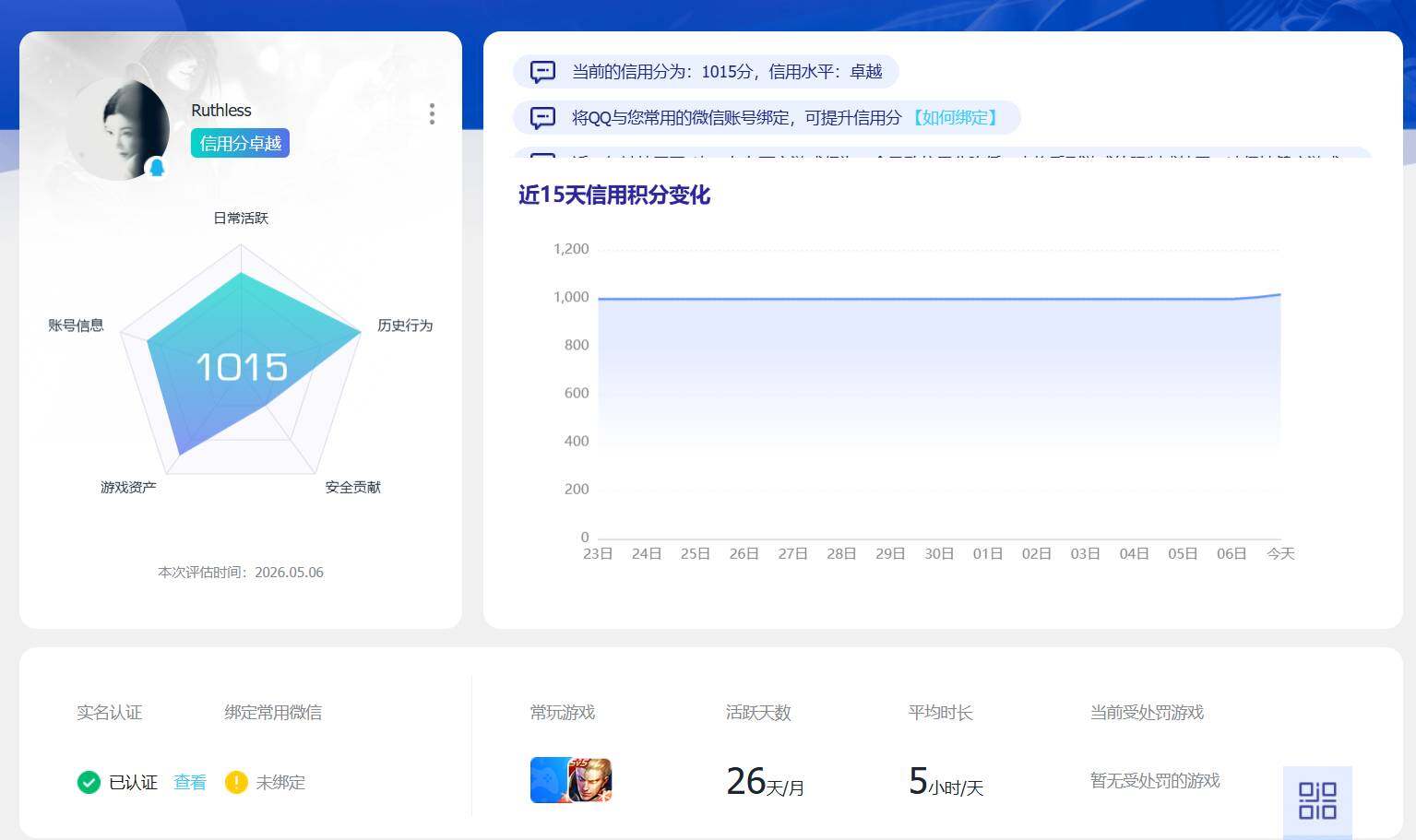
Task: Click the 游戏资产 radar label
Action: tap(128, 487)
